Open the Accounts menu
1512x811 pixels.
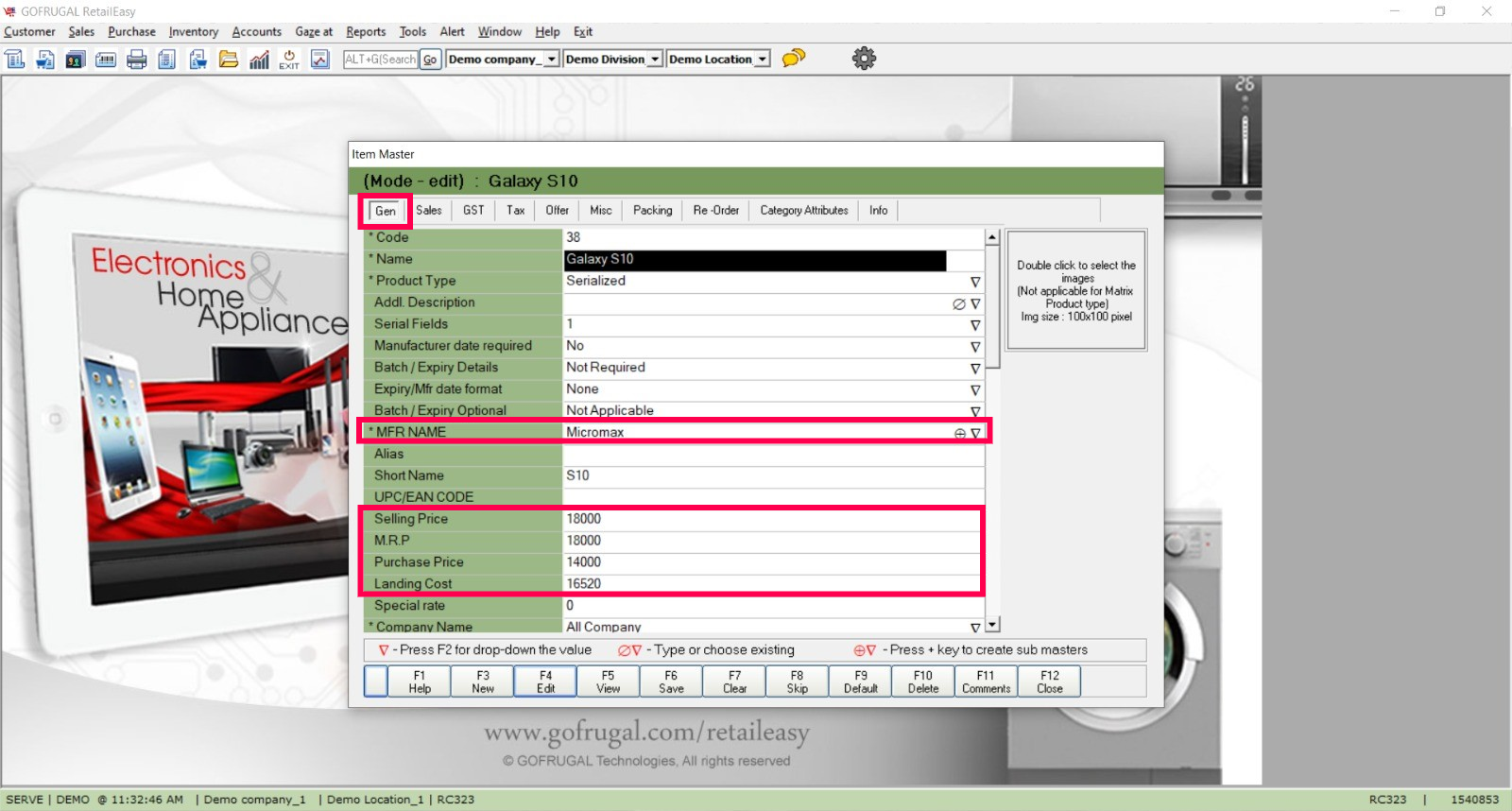[x=257, y=31]
